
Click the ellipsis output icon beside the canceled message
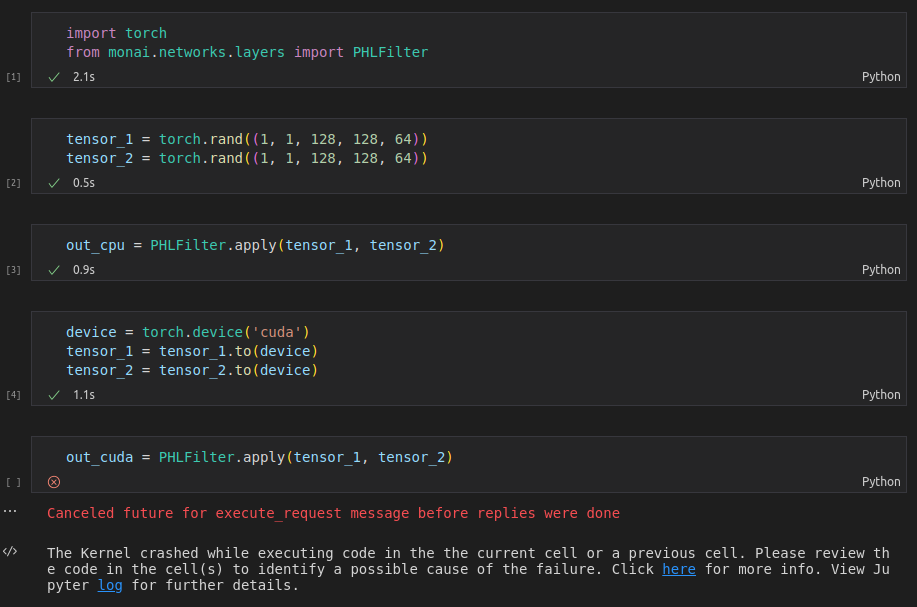[x=11, y=511]
